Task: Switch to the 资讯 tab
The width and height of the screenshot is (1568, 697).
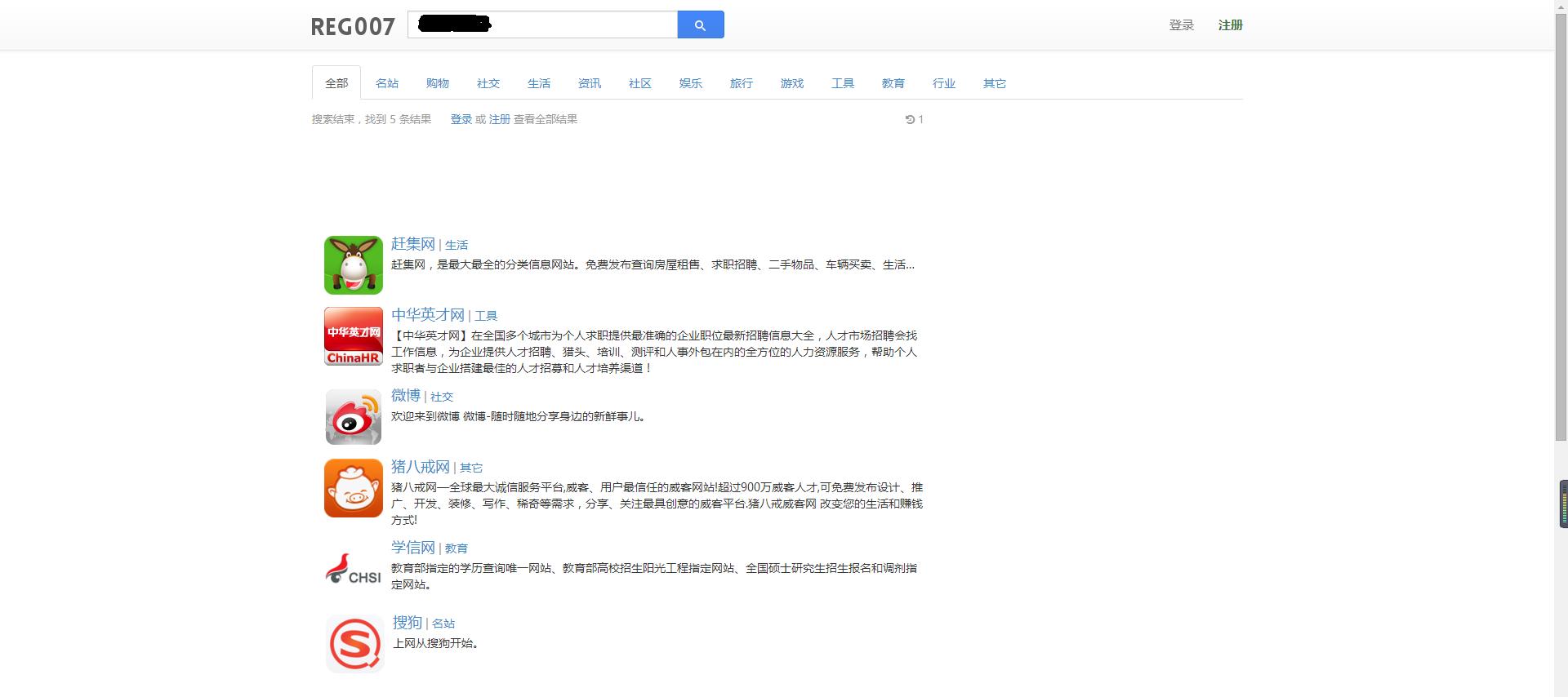Action: coord(590,83)
